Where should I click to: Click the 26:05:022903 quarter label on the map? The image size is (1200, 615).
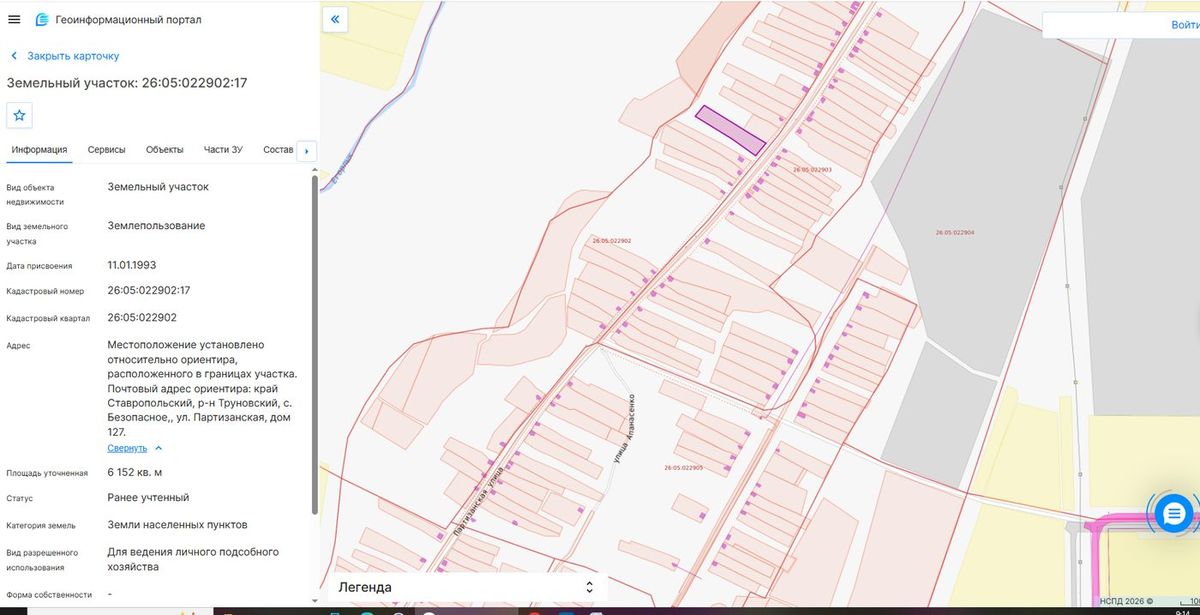pos(813,170)
